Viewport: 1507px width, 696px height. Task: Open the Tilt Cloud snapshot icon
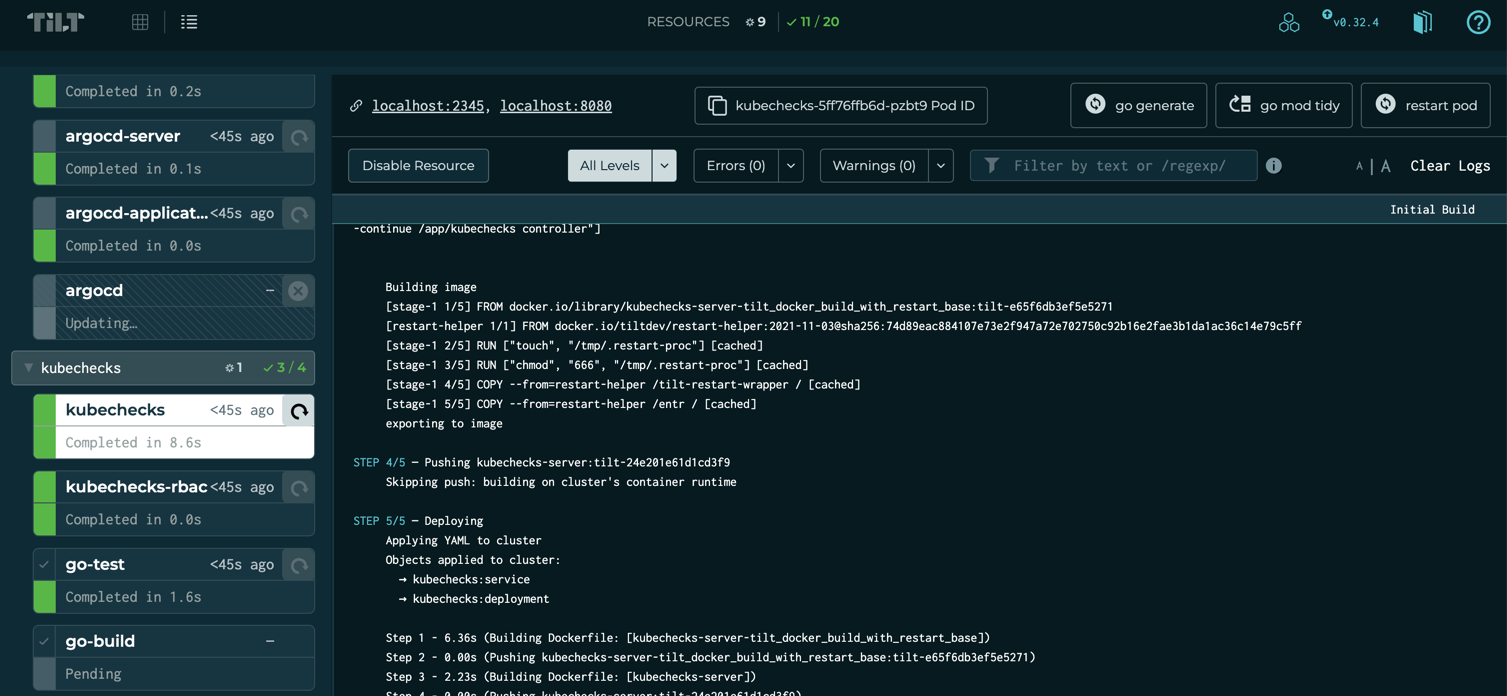1289,22
